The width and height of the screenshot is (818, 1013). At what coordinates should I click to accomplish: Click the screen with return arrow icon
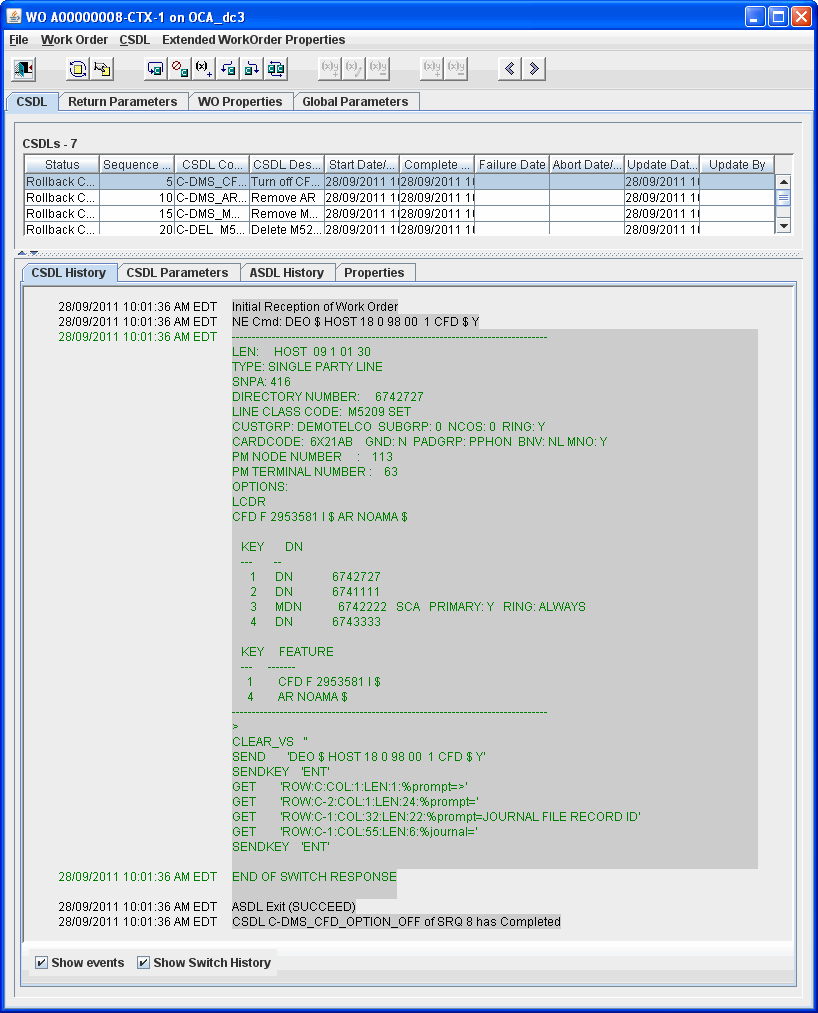pyautogui.click(x=156, y=68)
